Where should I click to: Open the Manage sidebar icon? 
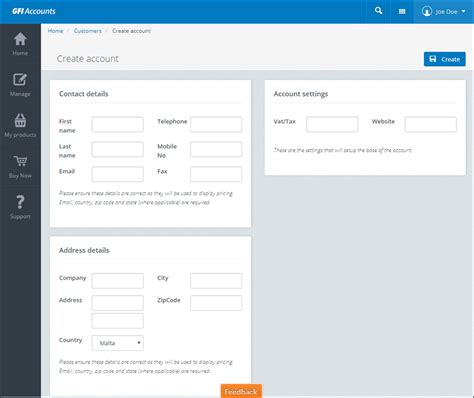click(20, 80)
